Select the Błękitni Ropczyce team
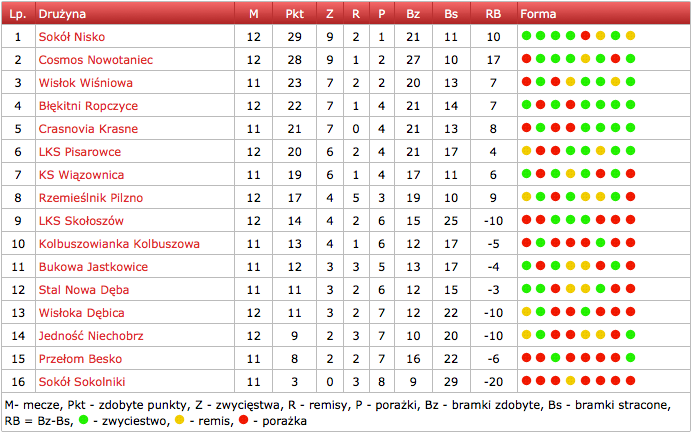This screenshot has height=435, width=693. pyautogui.click(x=88, y=106)
